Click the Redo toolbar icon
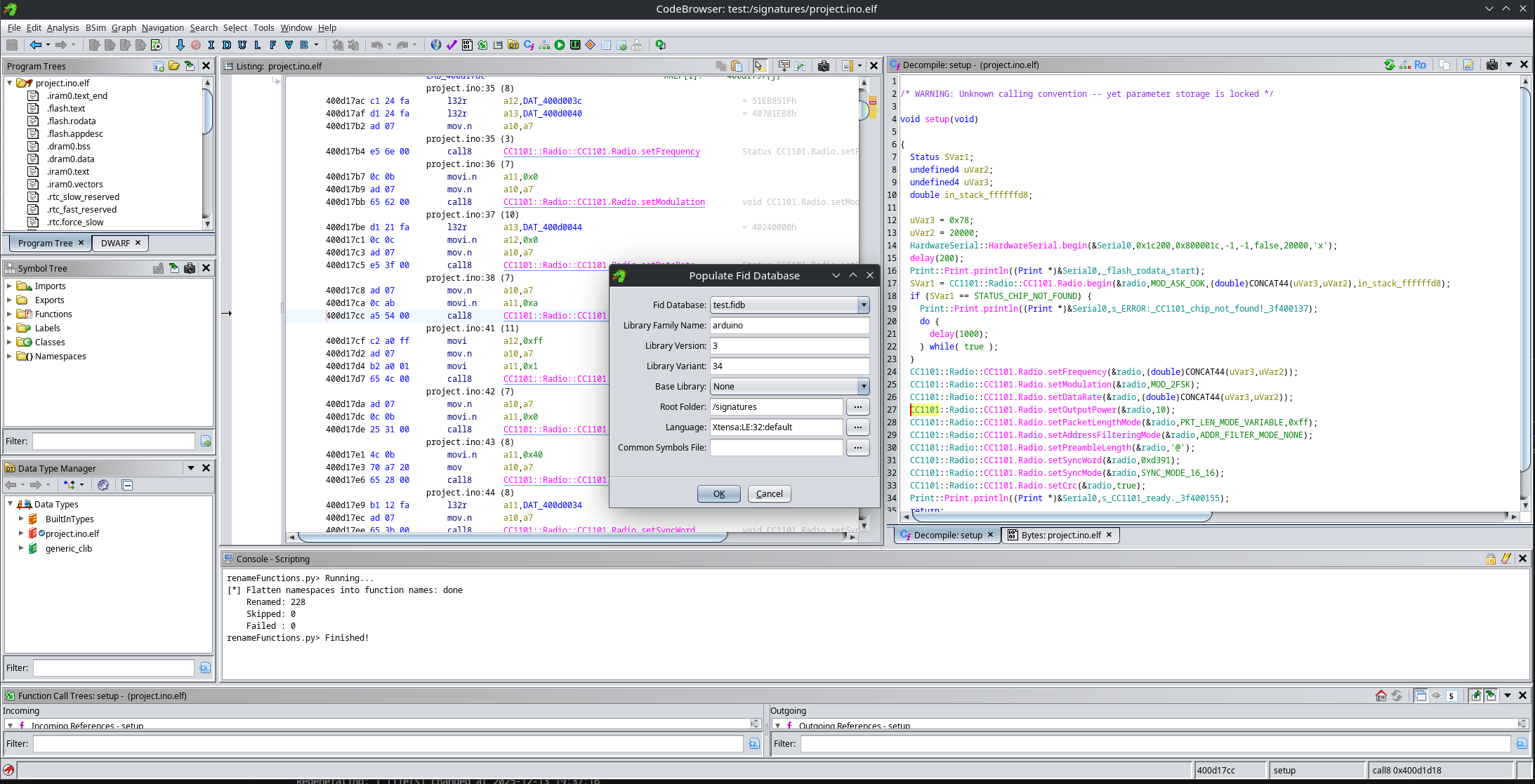The height and width of the screenshot is (784, 1535). (402, 45)
